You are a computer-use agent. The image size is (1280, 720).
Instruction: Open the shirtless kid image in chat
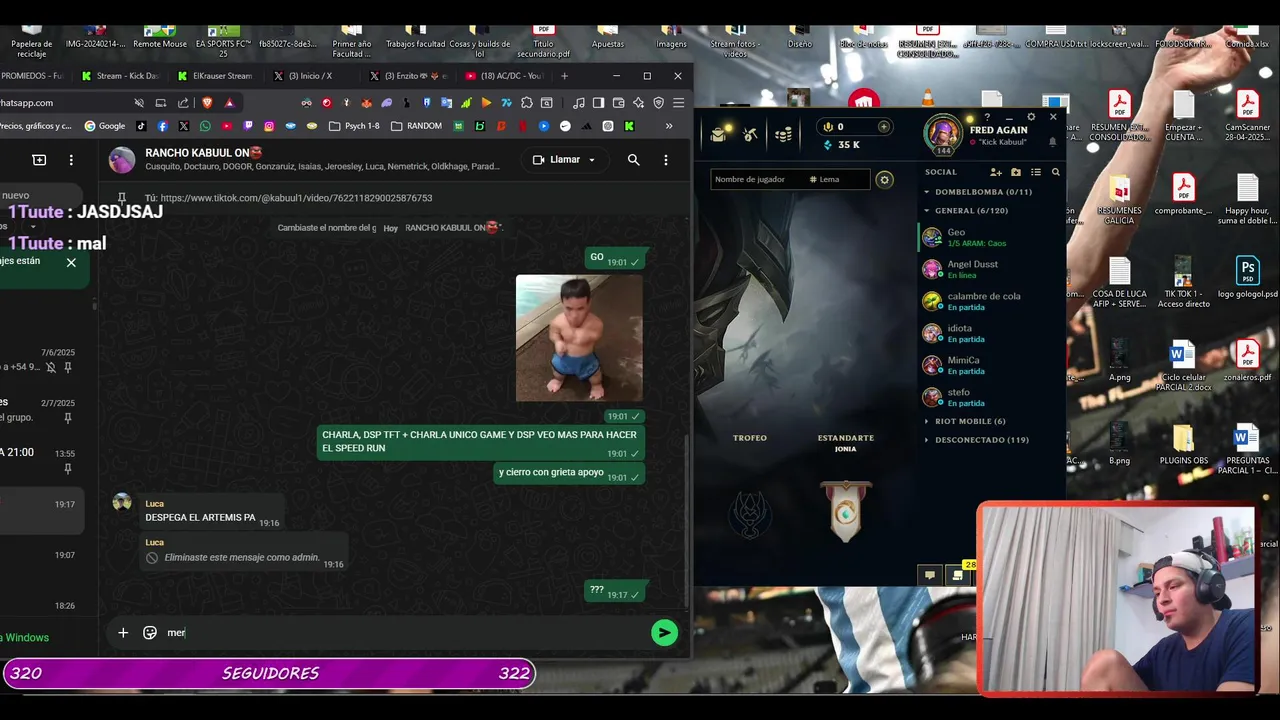point(579,338)
